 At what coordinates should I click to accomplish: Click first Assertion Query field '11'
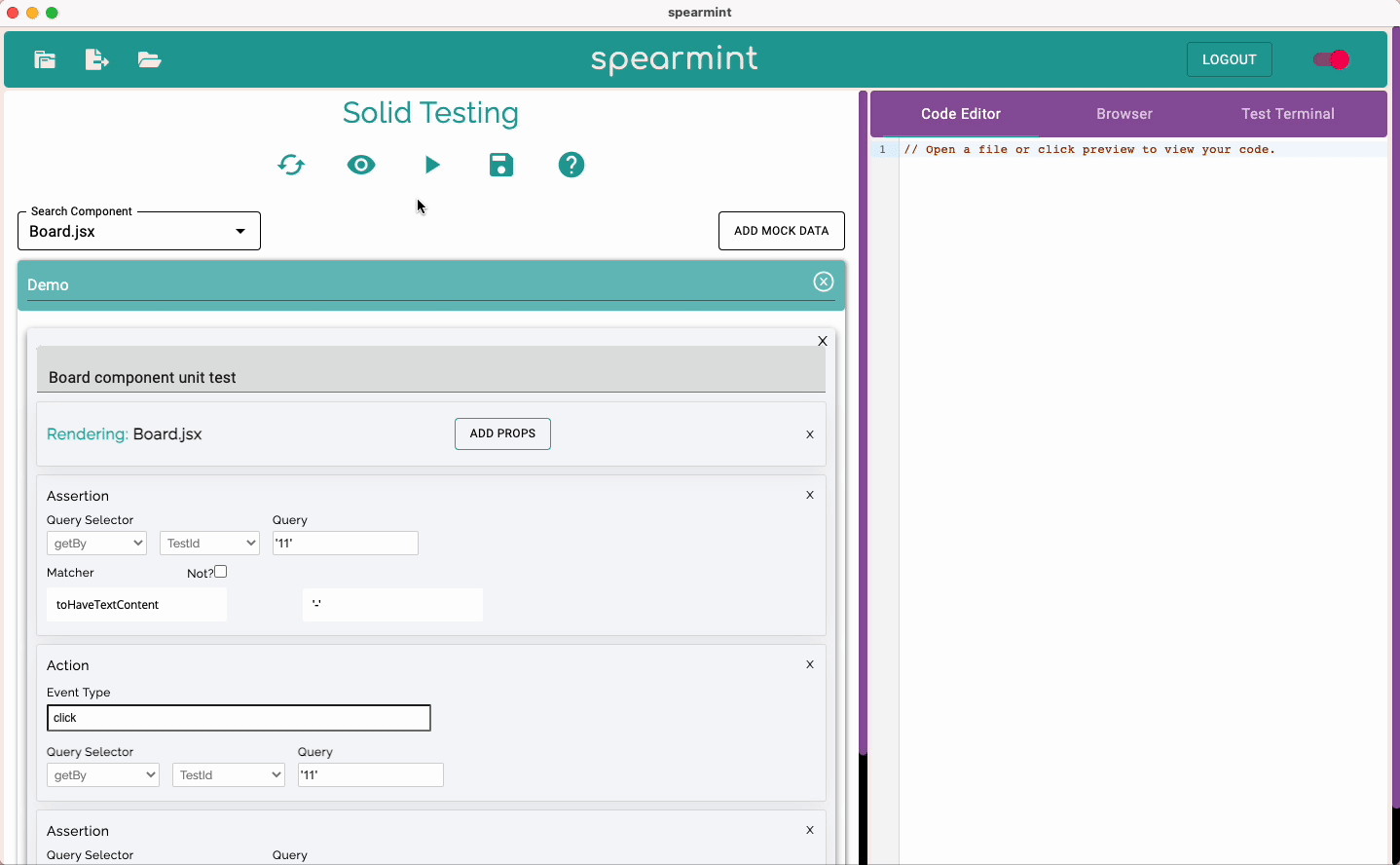(x=345, y=543)
